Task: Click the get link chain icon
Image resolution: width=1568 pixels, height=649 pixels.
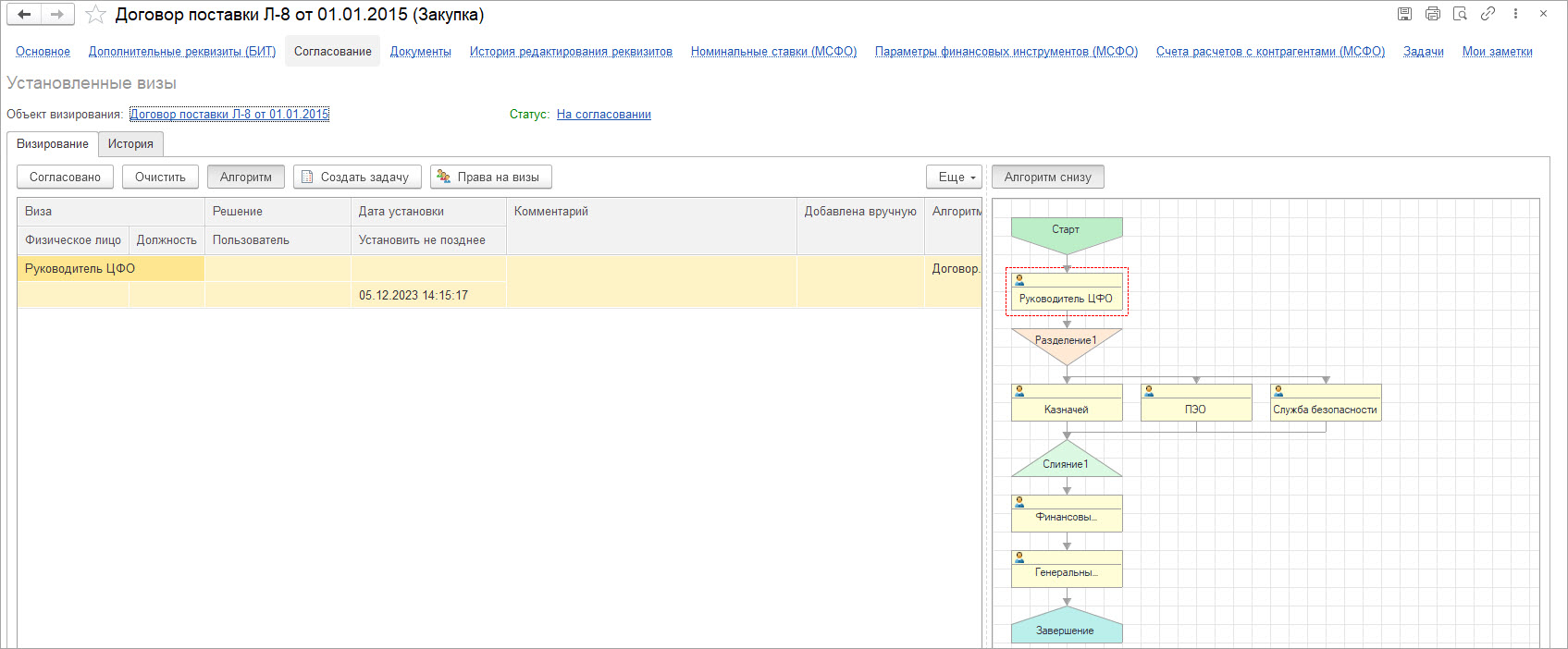Action: 1488,14
